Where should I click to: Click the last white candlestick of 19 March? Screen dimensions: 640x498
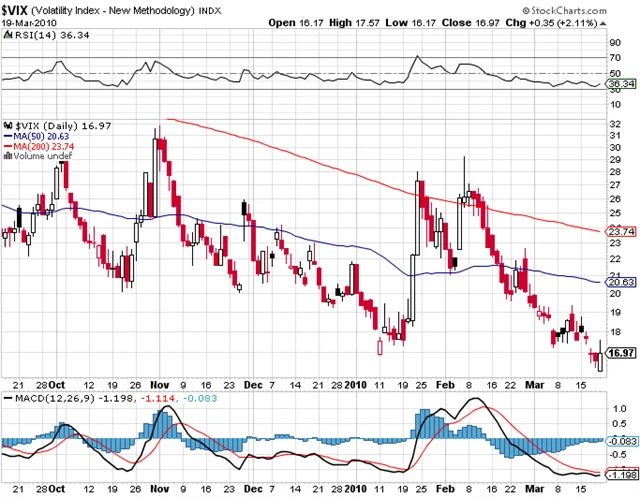tap(600, 356)
